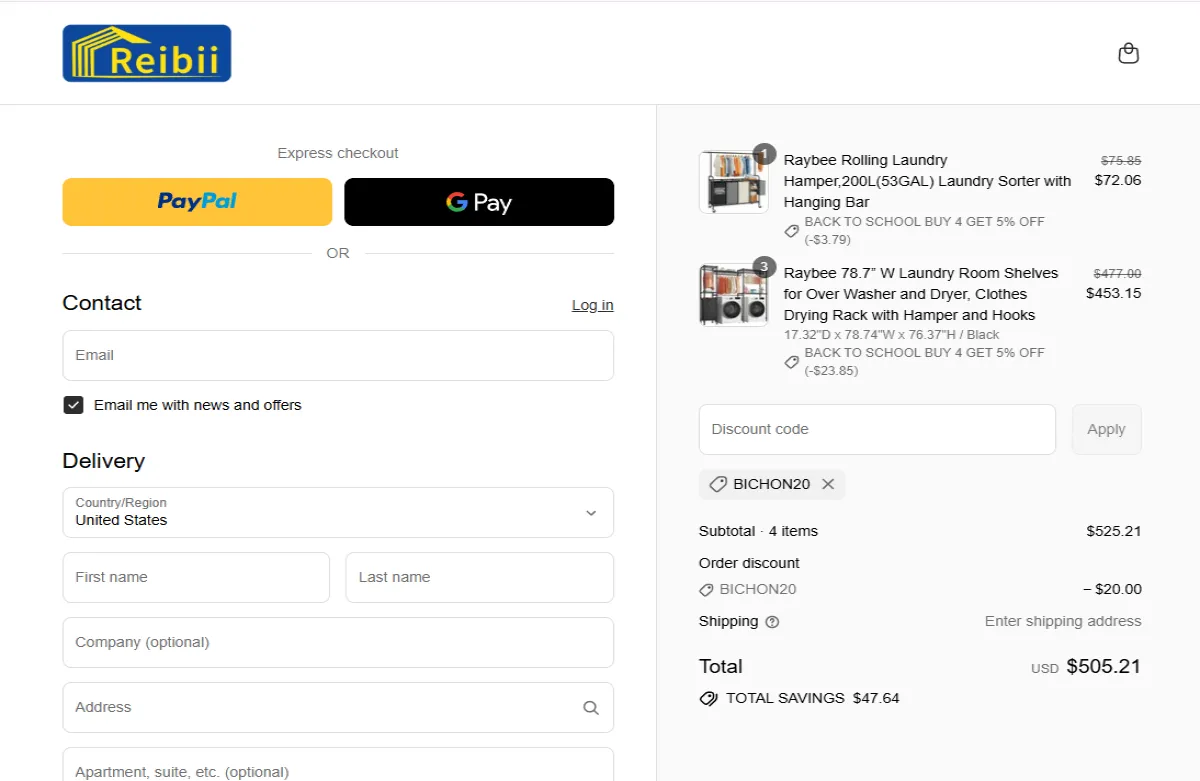Uncheck Email me with news and offers
Viewport: 1200px width, 781px height.
73,405
